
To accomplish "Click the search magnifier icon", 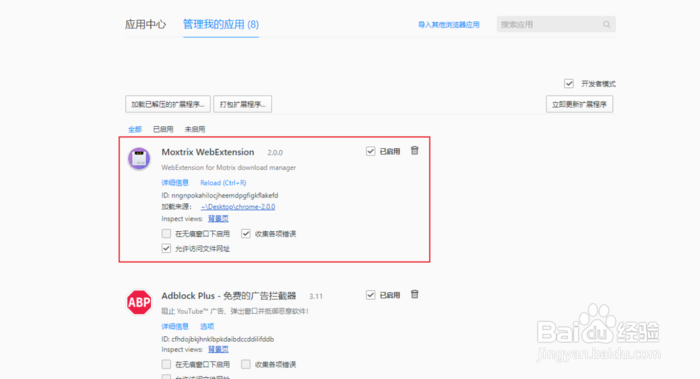I will tap(606, 25).
